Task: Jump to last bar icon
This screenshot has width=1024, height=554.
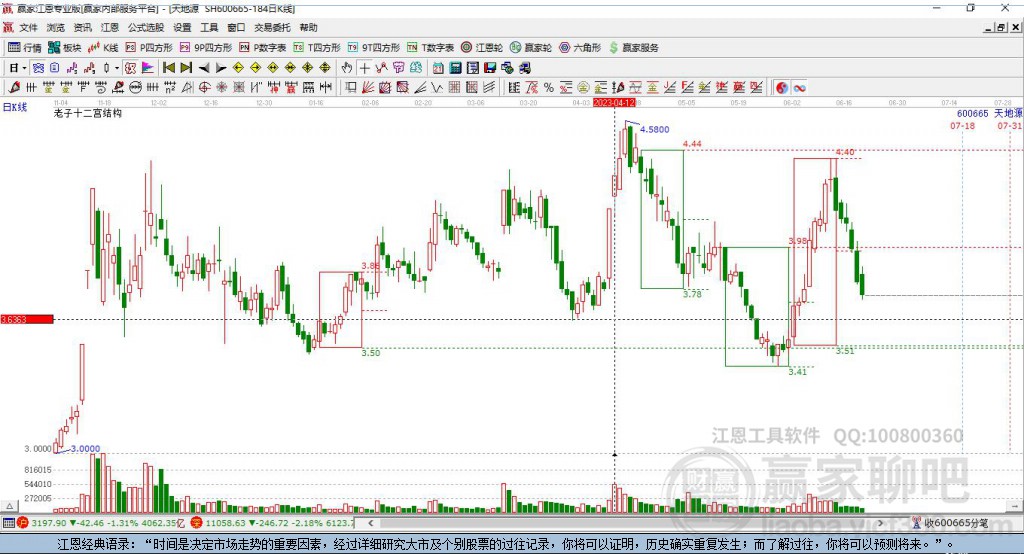Action: pyautogui.click(x=186, y=68)
